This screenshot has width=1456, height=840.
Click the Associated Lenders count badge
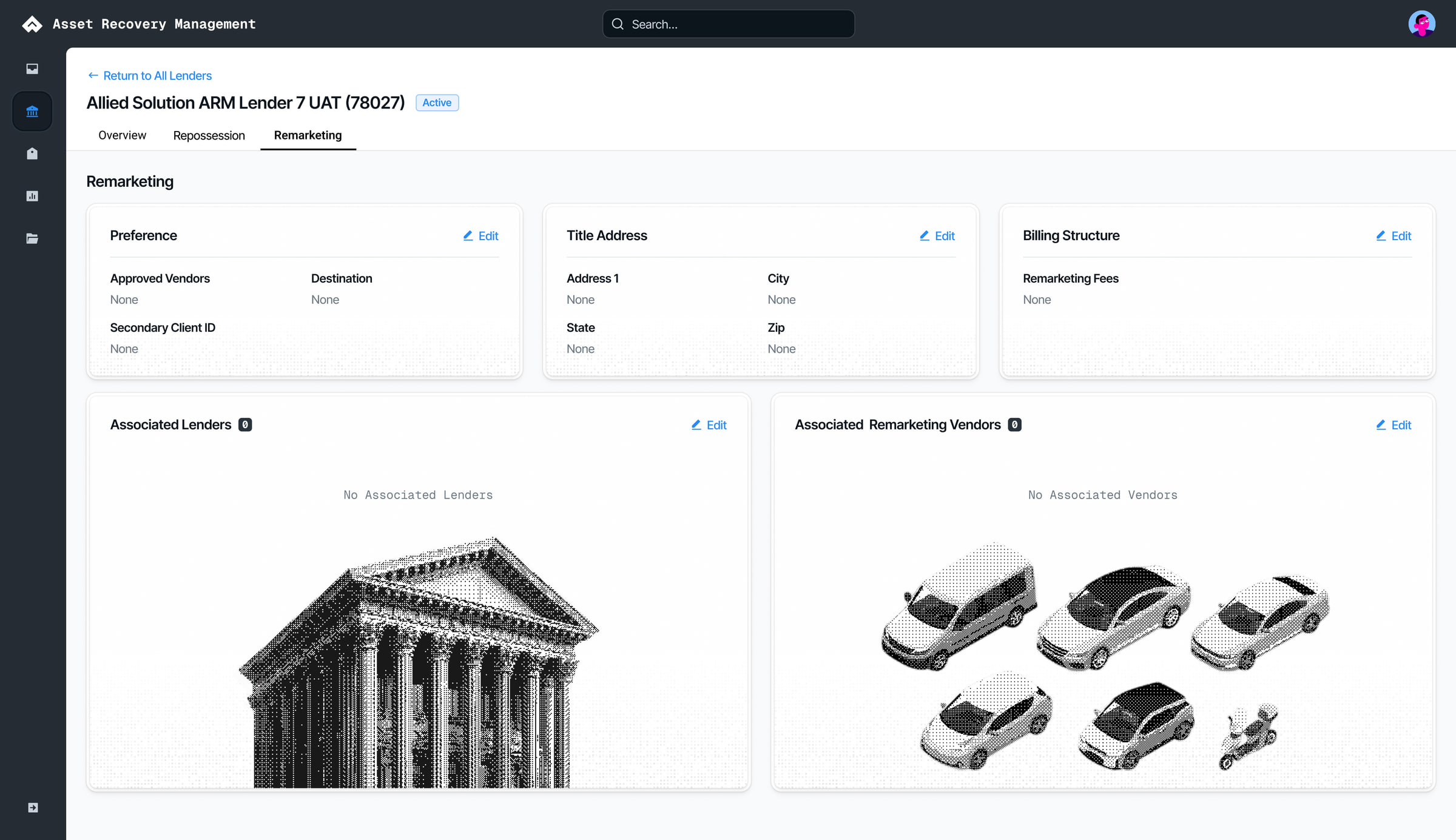point(245,425)
